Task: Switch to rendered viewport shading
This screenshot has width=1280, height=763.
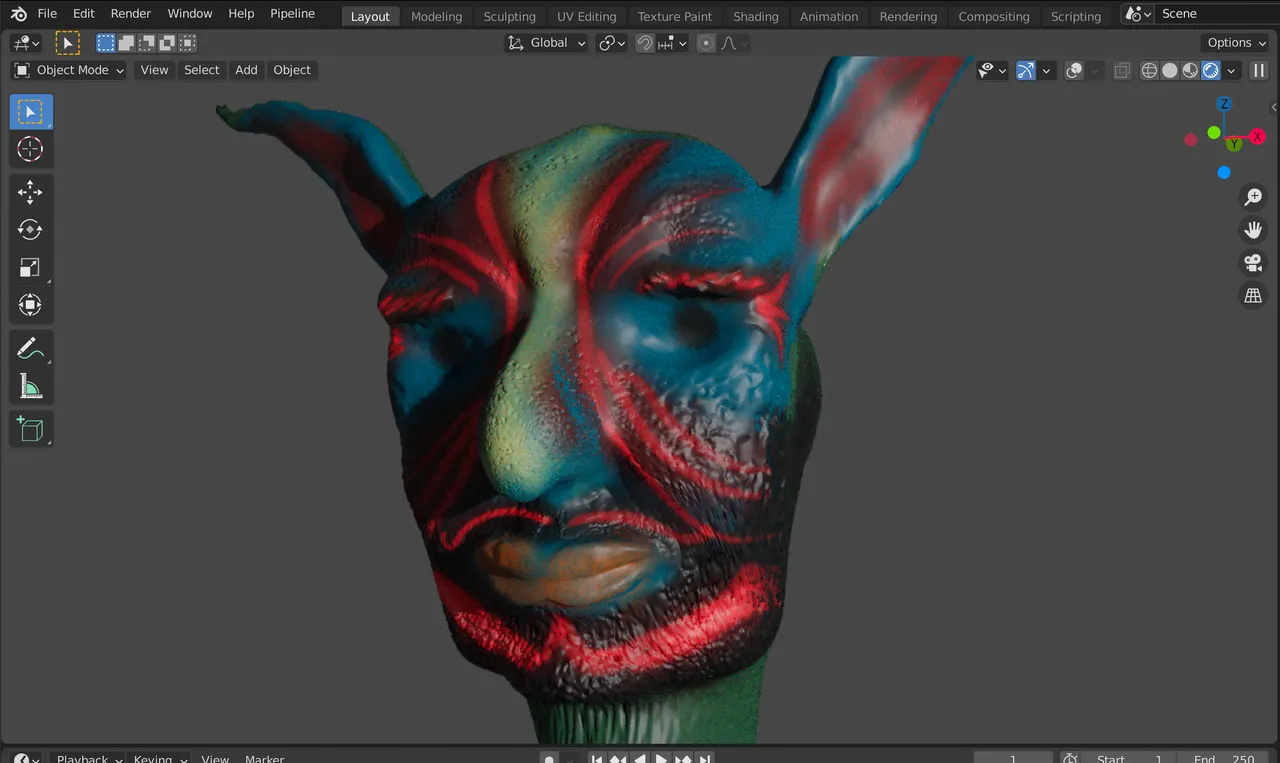Action: click(1210, 70)
